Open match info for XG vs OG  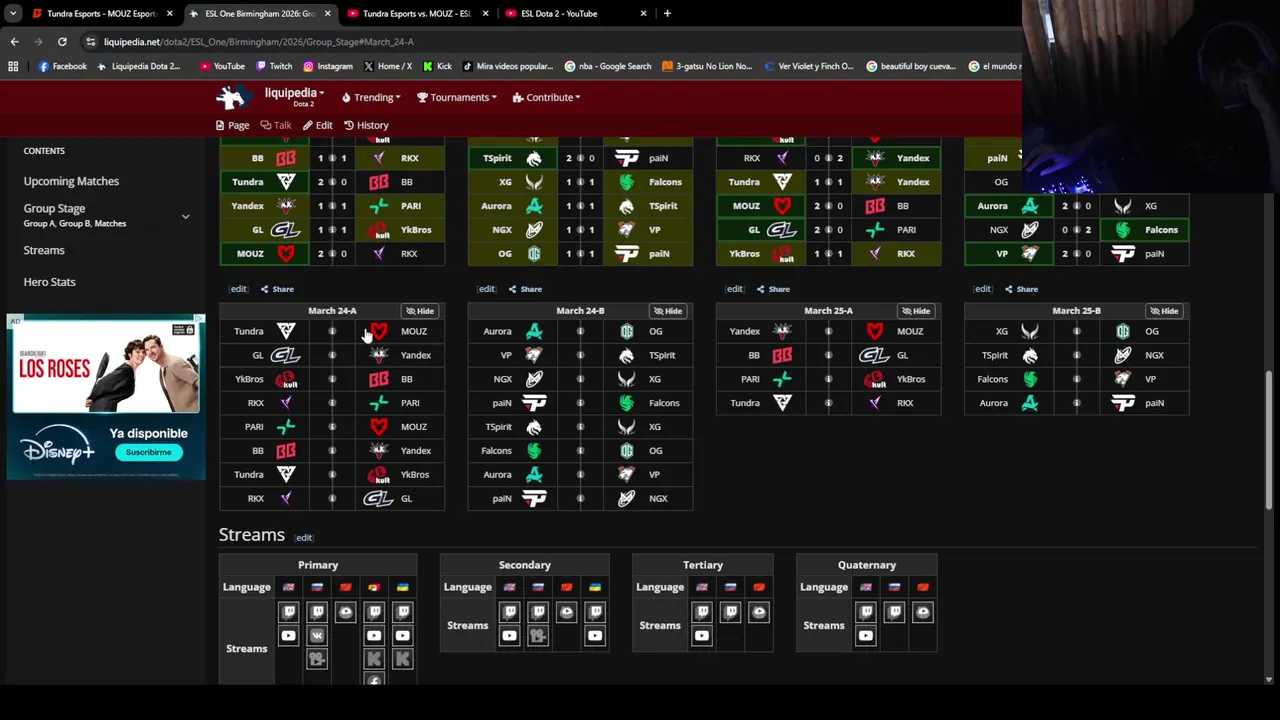pos(1076,331)
